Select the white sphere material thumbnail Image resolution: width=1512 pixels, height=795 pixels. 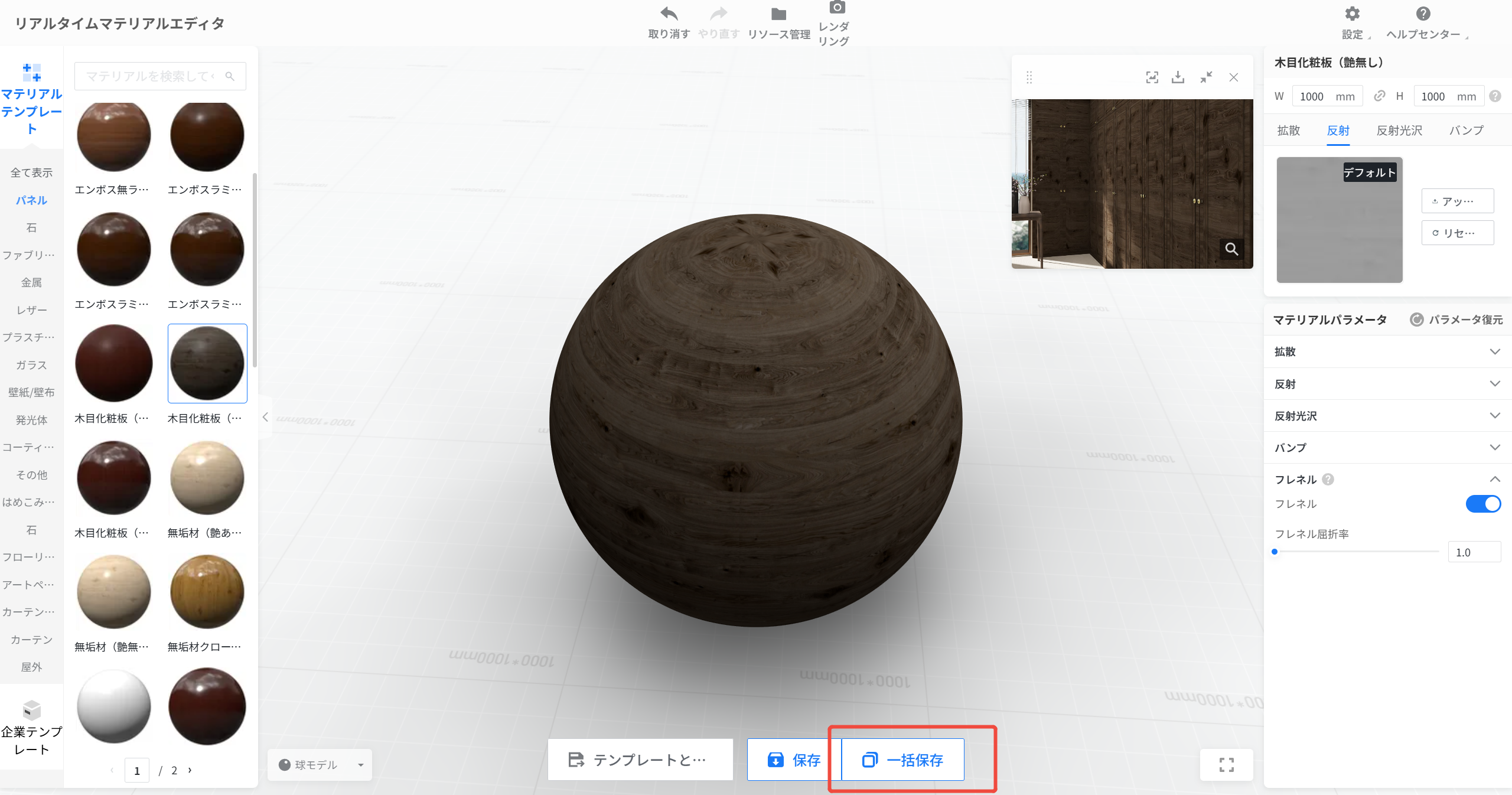[x=114, y=706]
